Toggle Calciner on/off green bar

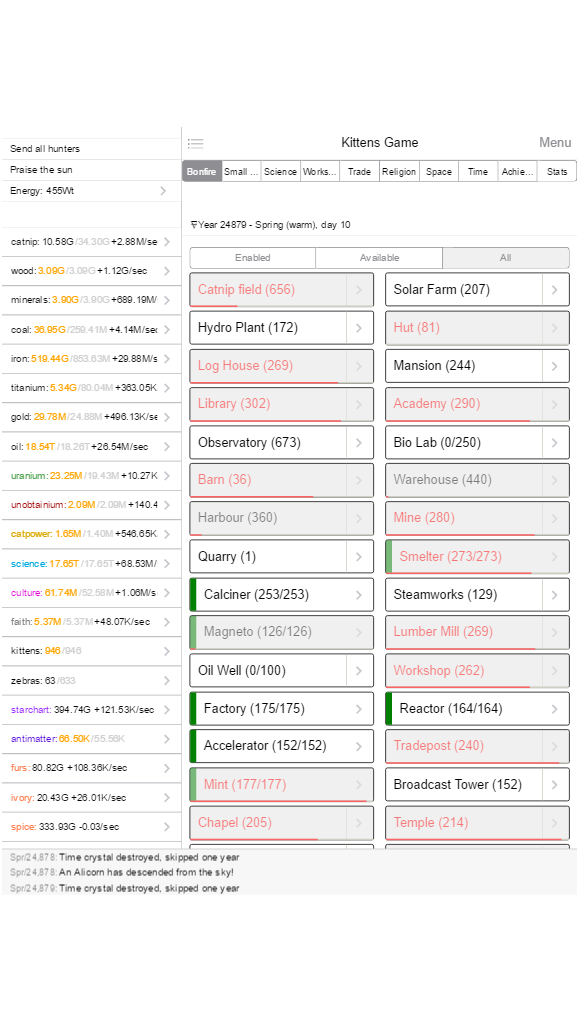pyautogui.click(x=193, y=594)
